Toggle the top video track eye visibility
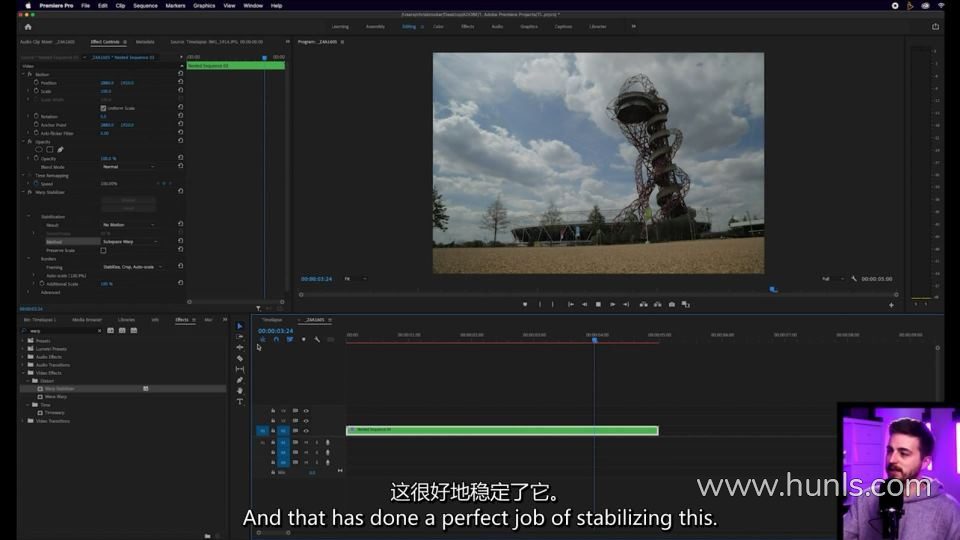This screenshot has height=540, width=960. [x=306, y=410]
